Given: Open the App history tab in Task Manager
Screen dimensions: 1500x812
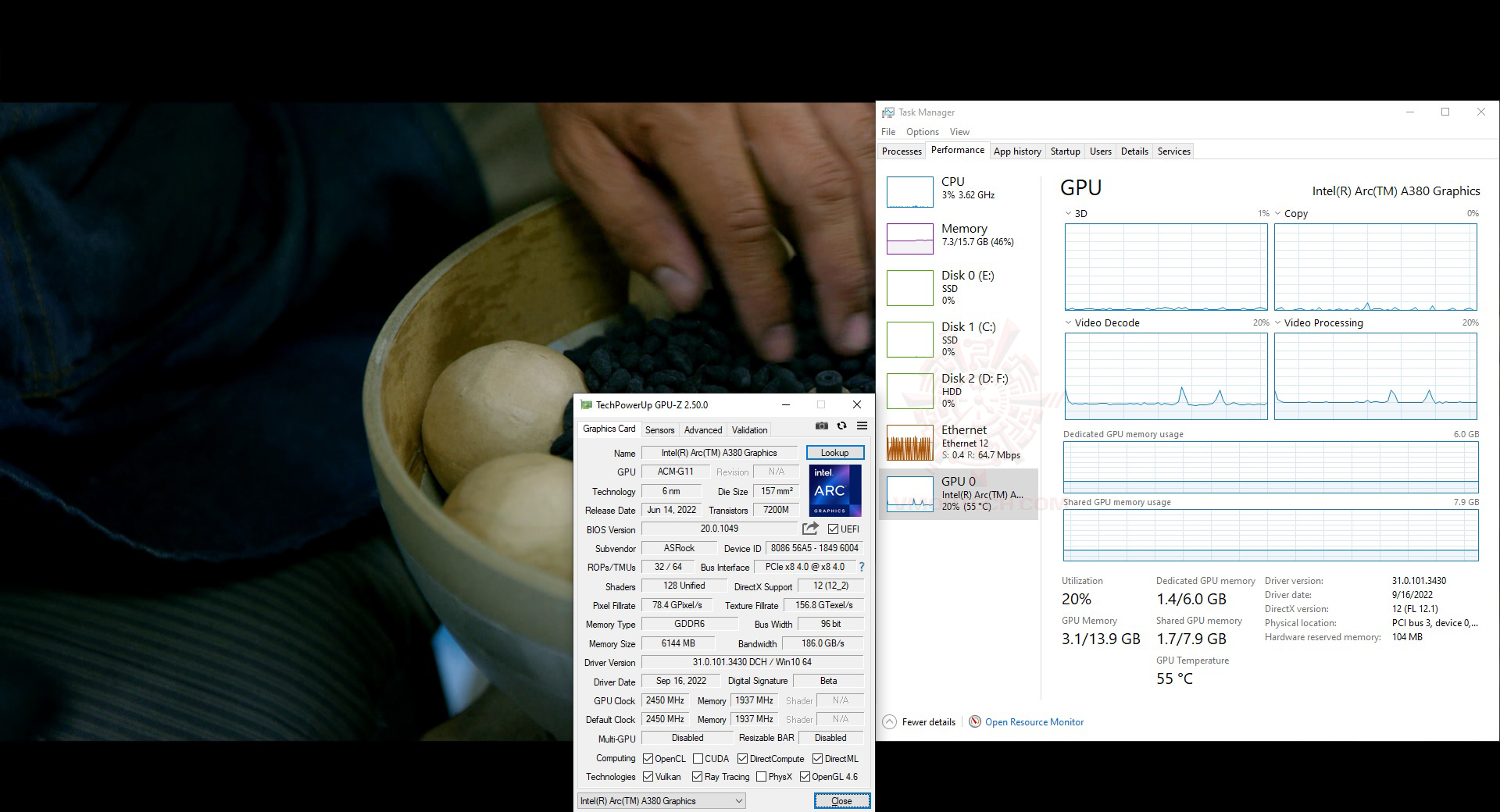Looking at the screenshot, I should tap(1017, 151).
